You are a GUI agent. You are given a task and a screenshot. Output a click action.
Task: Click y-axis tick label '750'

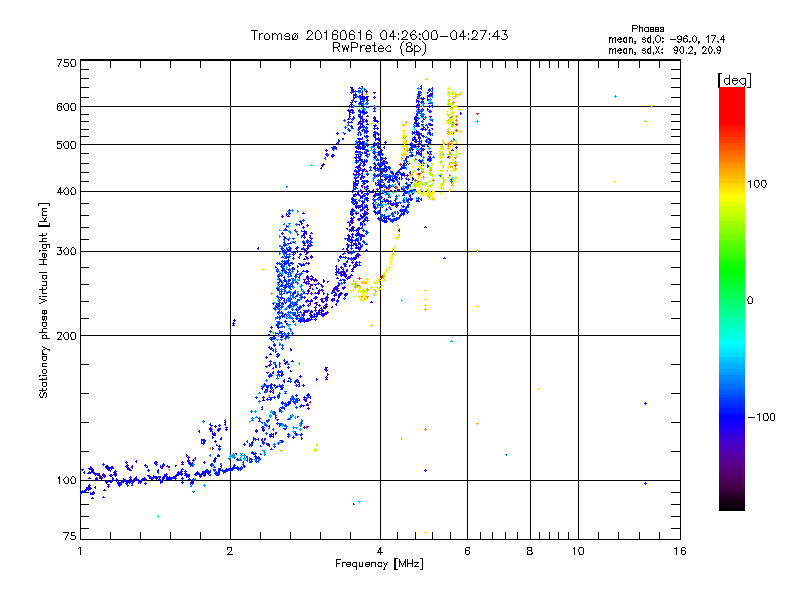tap(66, 63)
